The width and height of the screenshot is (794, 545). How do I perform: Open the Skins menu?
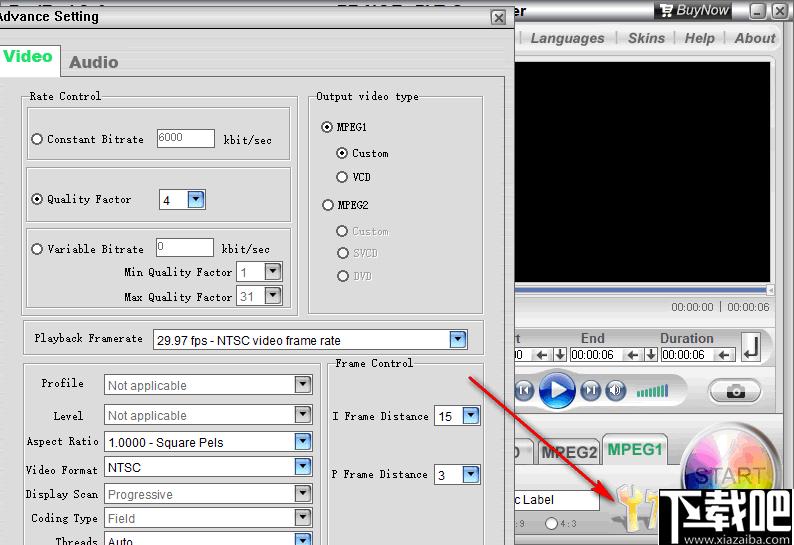pyautogui.click(x=646, y=38)
